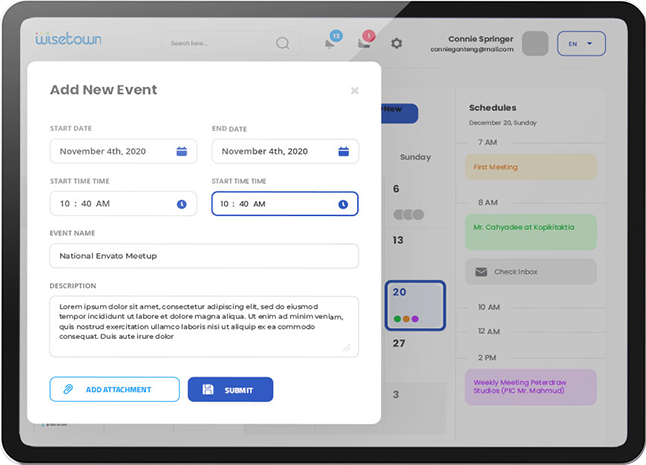Screen dimensions: 646x465
Task: Click the Event Name field
Action: pyautogui.click(x=204, y=256)
